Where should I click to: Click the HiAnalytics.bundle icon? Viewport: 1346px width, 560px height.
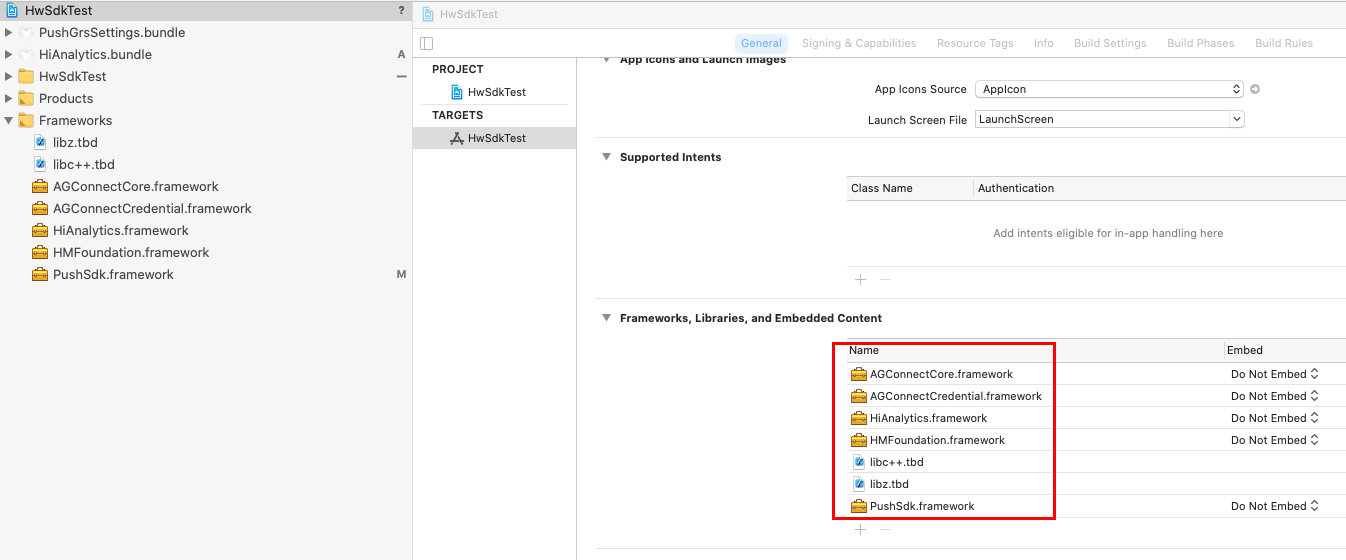coord(26,54)
